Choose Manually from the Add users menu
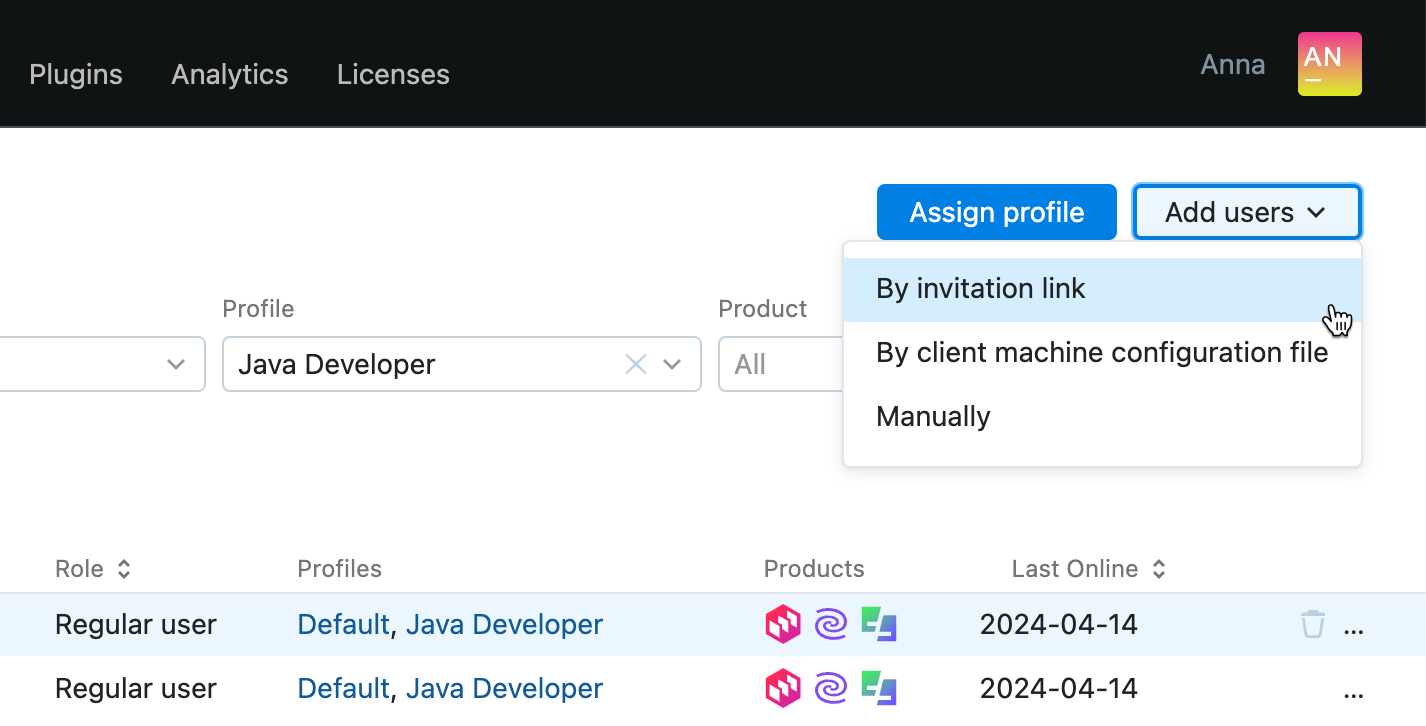 pyautogui.click(x=932, y=416)
